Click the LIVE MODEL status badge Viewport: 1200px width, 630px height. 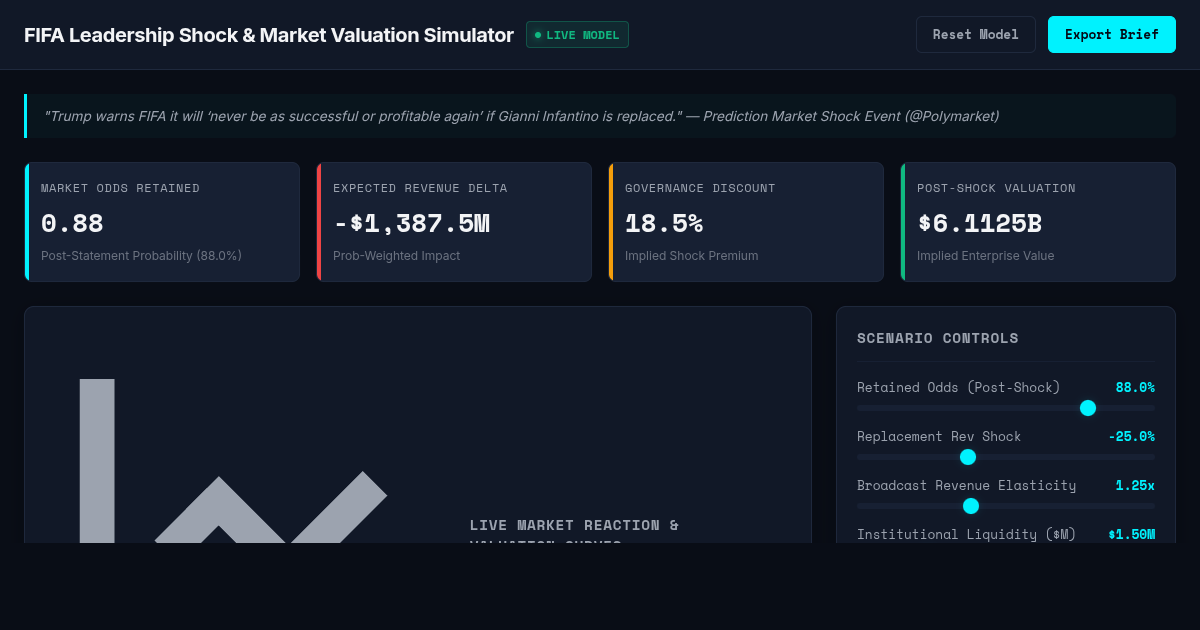[x=577, y=35]
